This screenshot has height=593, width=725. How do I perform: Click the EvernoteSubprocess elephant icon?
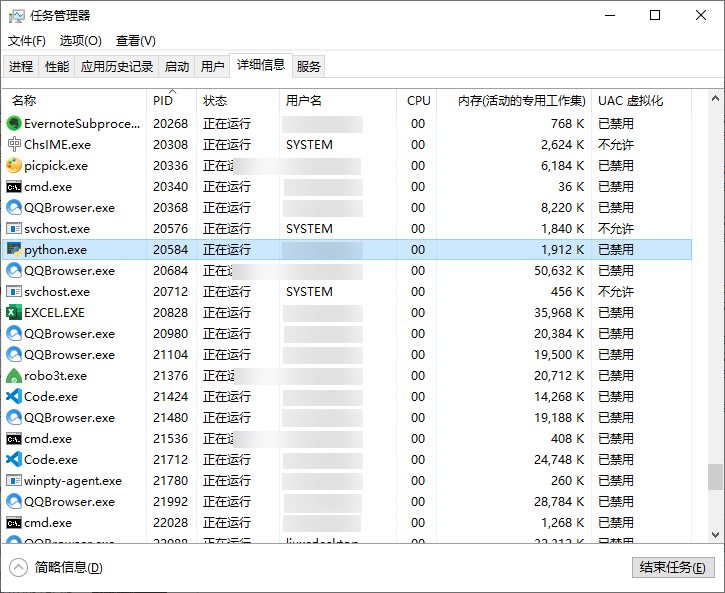coord(14,123)
